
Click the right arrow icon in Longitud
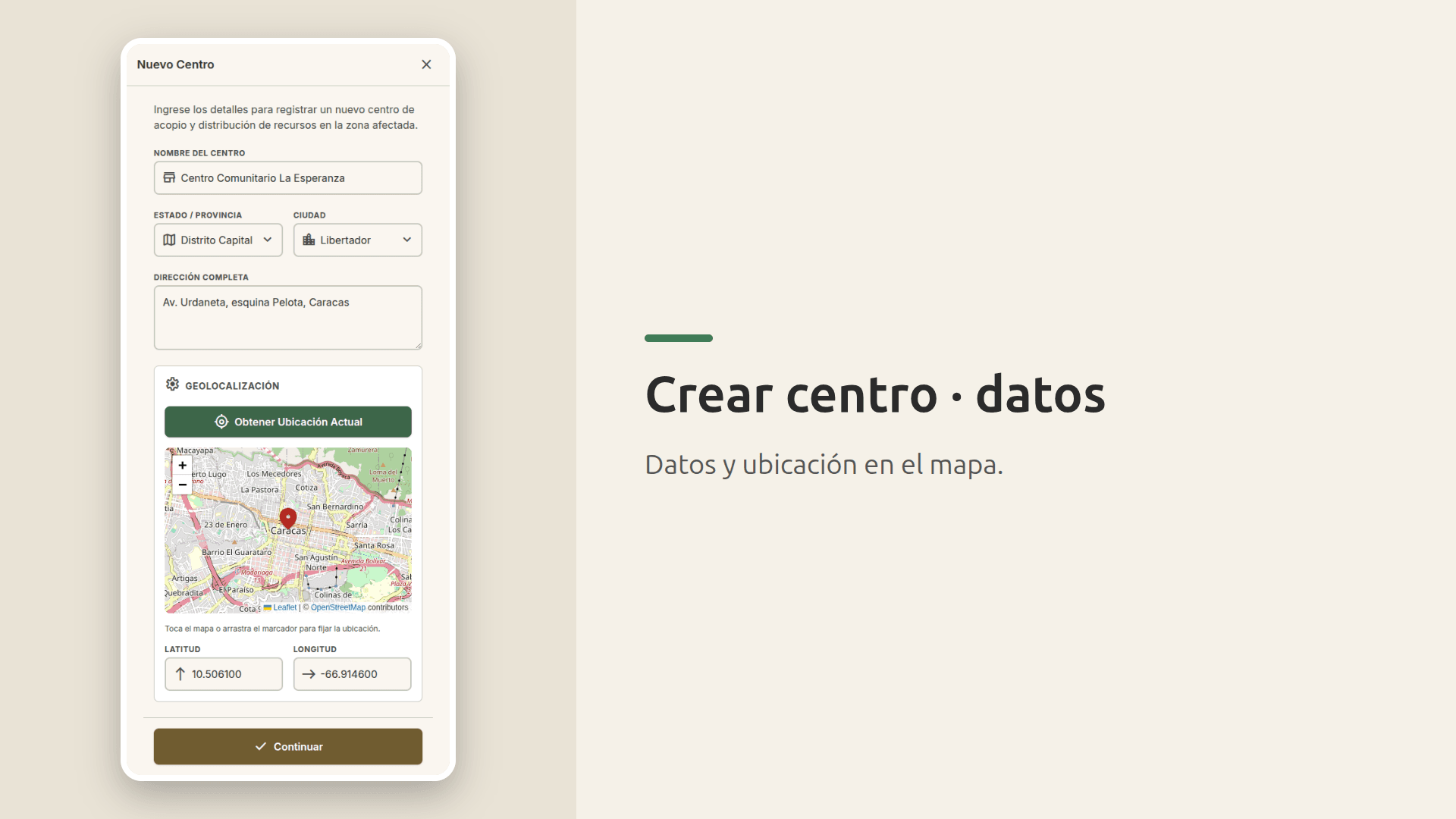click(309, 673)
